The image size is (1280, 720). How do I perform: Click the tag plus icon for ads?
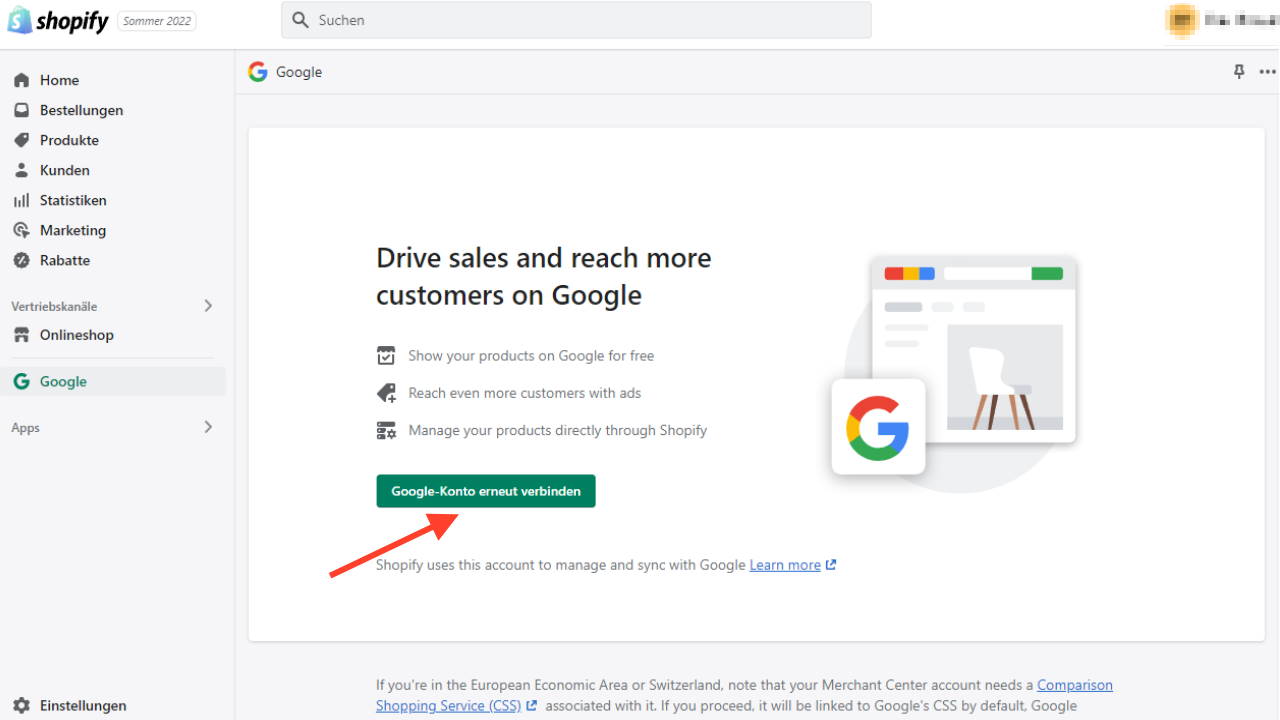[386, 393]
